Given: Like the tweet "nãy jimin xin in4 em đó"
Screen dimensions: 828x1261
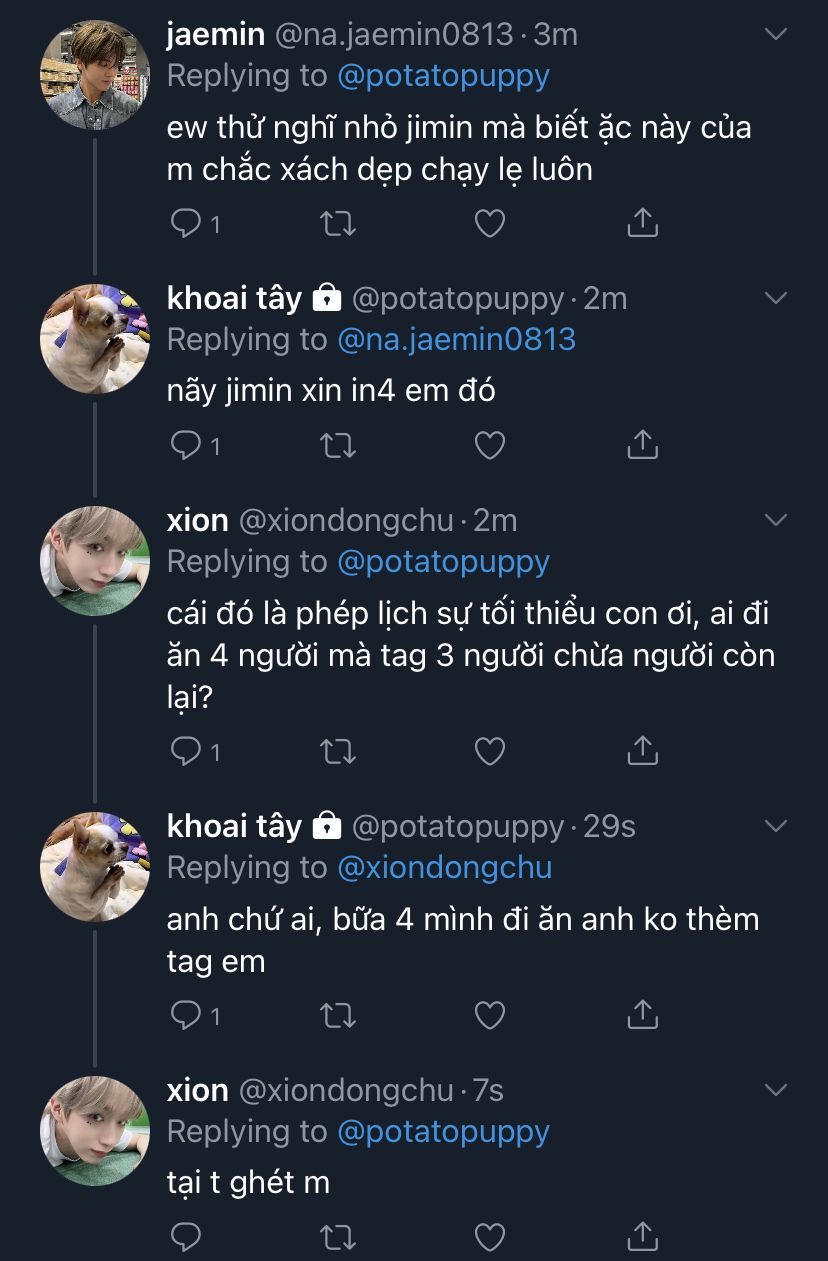Looking at the screenshot, I should point(489,445).
